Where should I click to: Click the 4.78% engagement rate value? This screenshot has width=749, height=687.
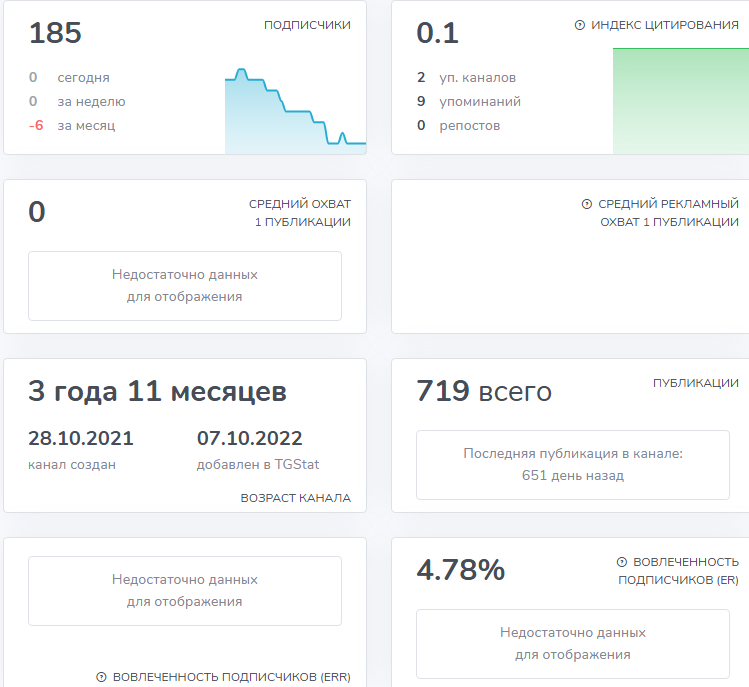(x=460, y=570)
